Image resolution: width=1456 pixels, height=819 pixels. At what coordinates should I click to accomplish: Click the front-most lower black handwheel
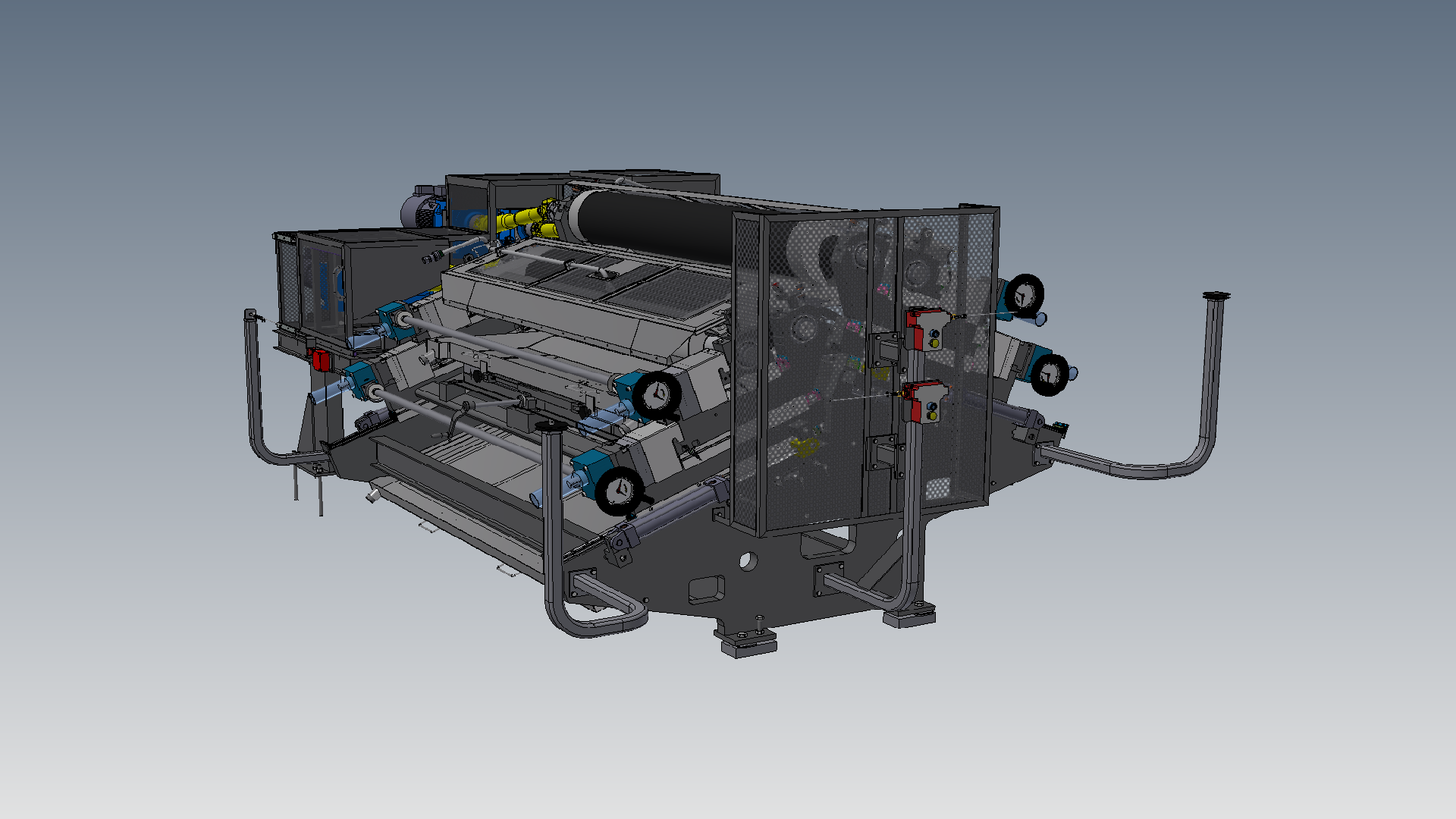pyautogui.click(x=620, y=491)
